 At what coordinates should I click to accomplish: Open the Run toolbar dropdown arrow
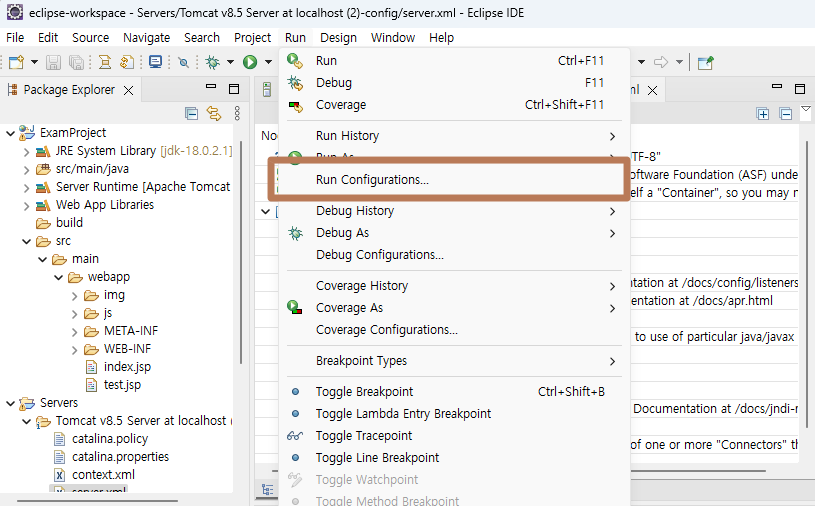tap(268, 62)
